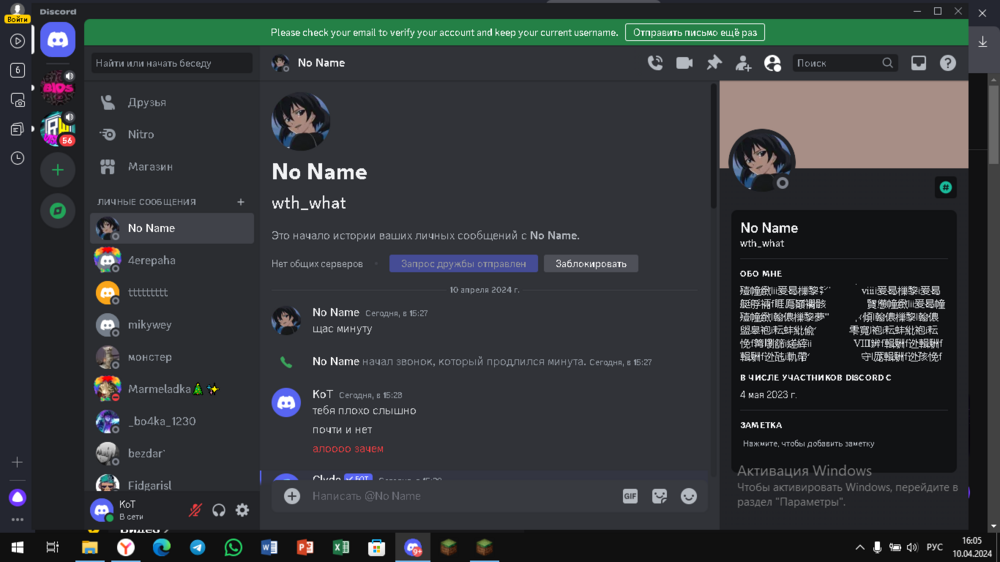Click the Discord home button
The width and height of the screenshot is (1000, 562).
click(x=57, y=40)
